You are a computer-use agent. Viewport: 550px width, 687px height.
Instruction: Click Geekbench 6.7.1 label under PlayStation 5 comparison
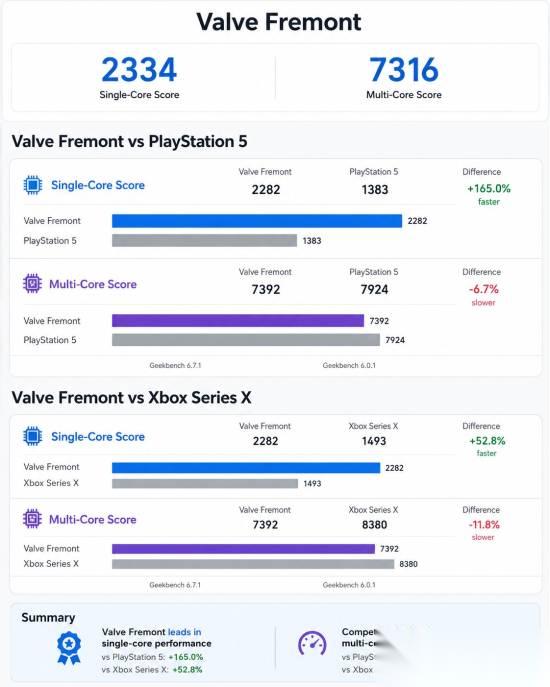click(x=175, y=365)
